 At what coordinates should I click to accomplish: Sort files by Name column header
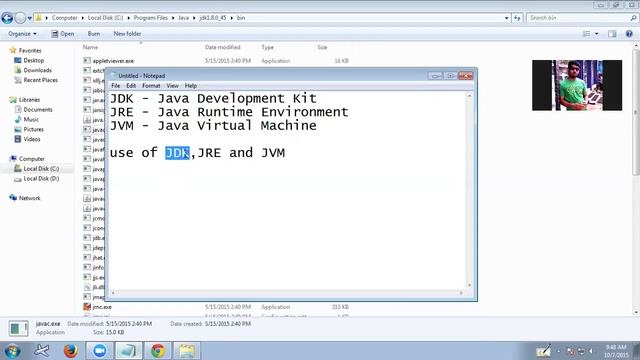90,47
